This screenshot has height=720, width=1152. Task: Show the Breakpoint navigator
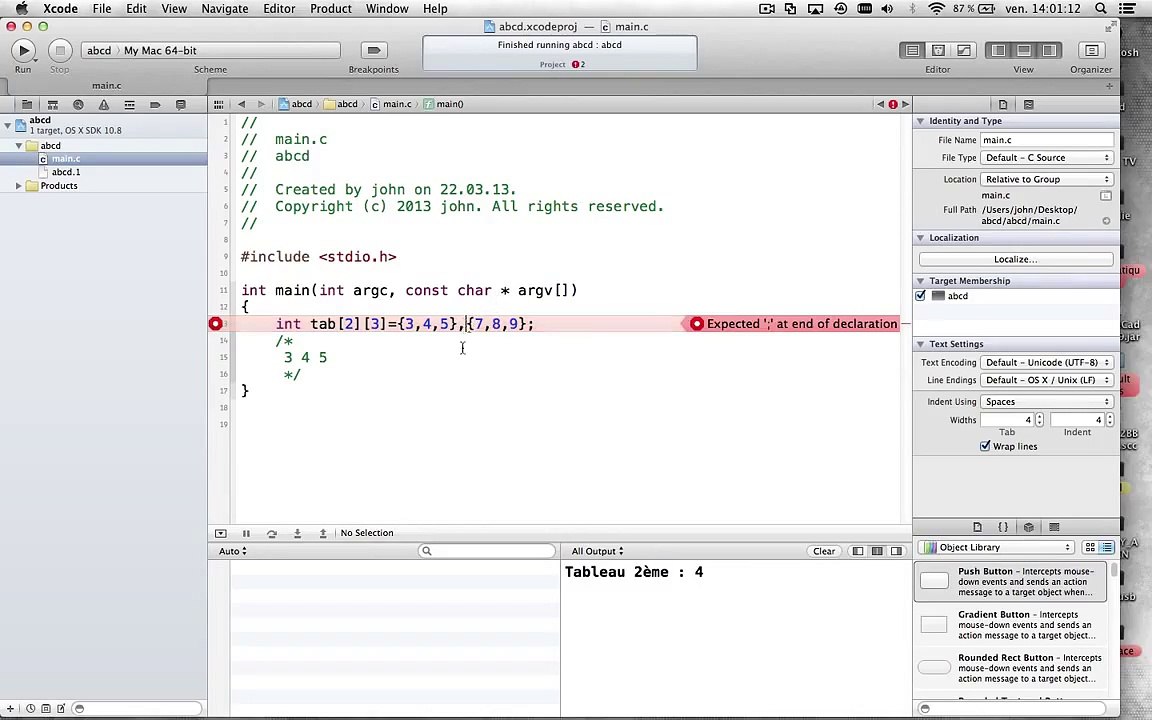pos(155,104)
